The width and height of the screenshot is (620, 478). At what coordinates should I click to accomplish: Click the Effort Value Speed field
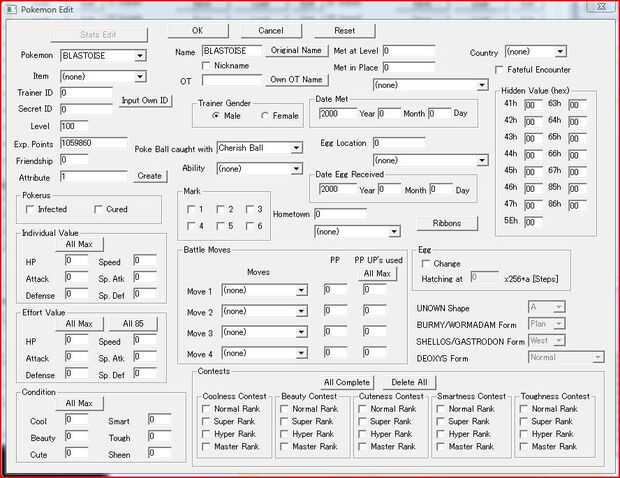point(145,340)
